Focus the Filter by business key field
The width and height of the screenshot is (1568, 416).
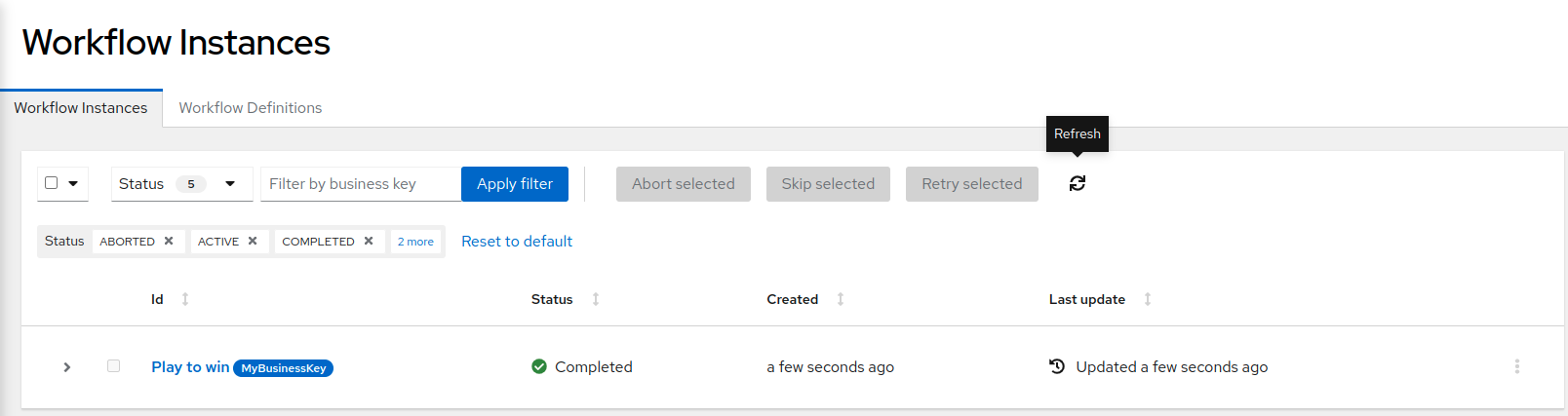361,183
